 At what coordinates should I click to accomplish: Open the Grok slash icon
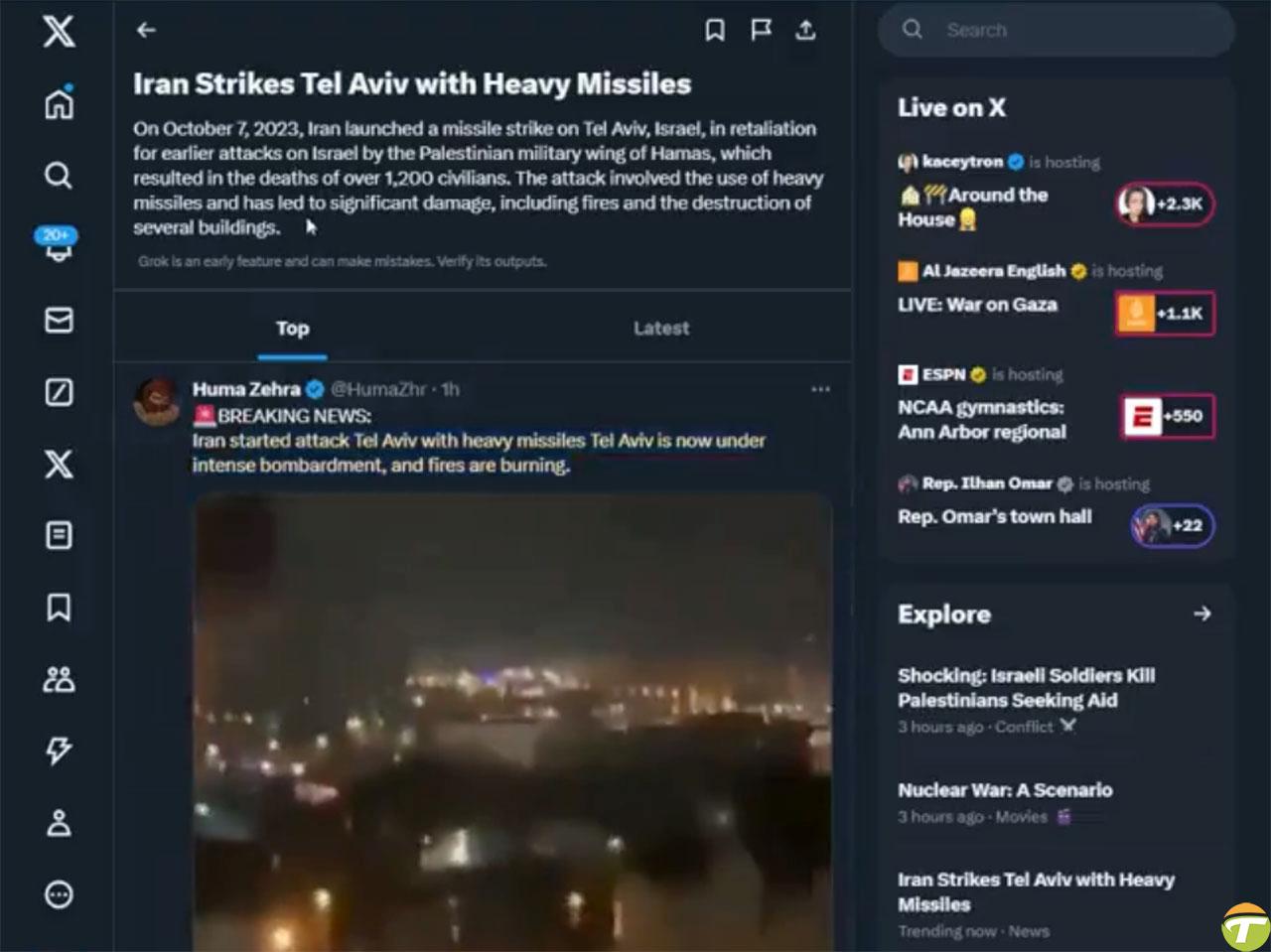pyautogui.click(x=59, y=392)
